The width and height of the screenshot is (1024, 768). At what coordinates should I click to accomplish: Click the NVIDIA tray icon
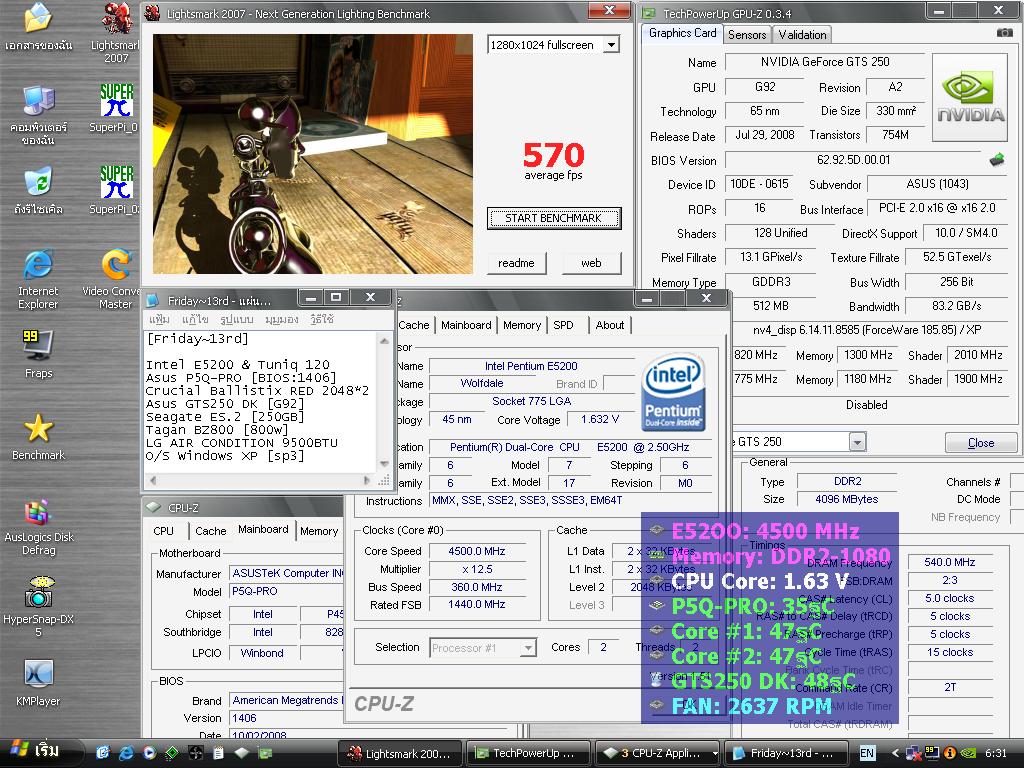[x=969, y=753]
